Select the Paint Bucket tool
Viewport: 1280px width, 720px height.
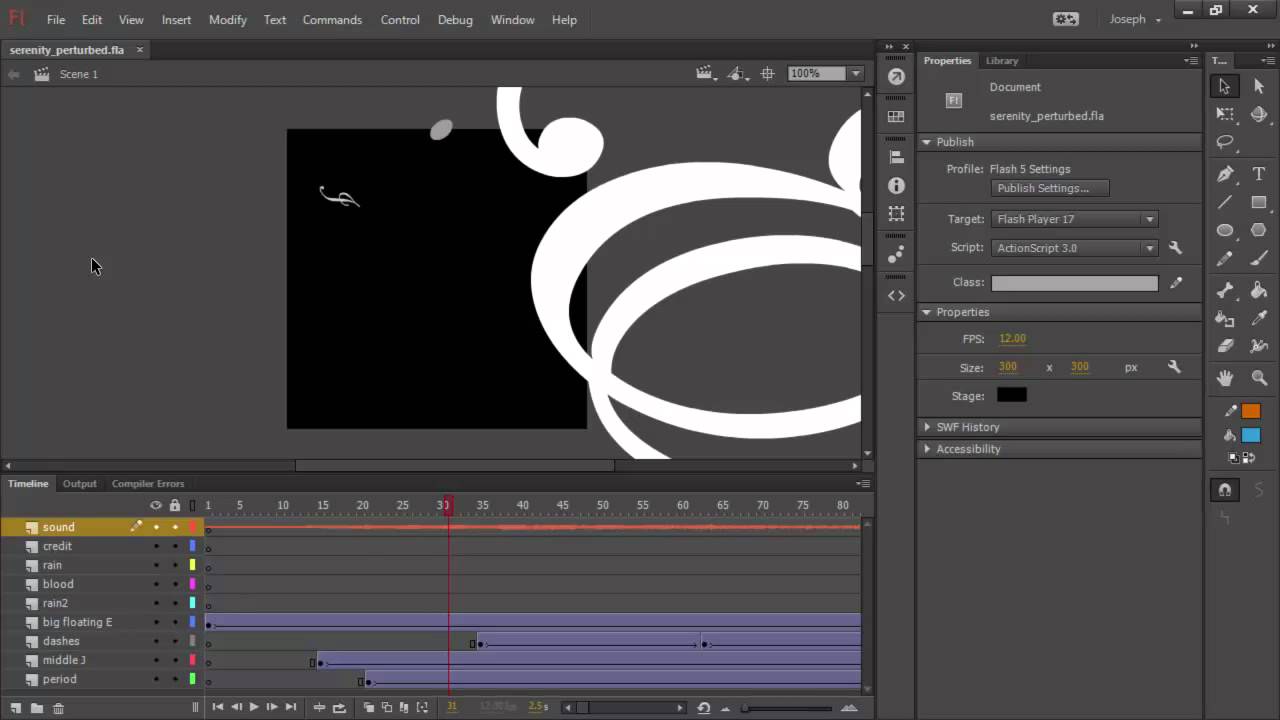pos(1259,291)
